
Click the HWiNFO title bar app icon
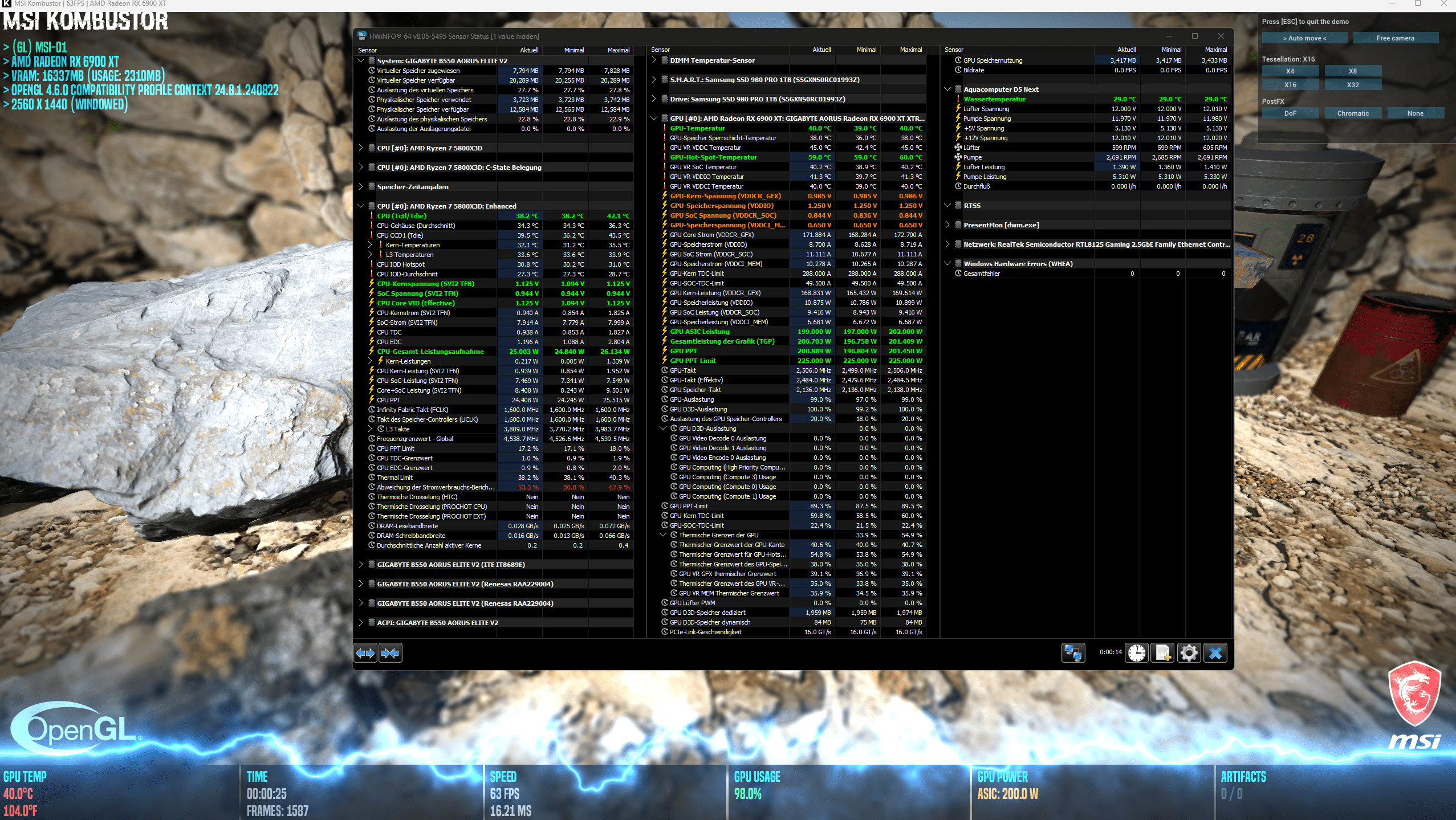point(362,36)
